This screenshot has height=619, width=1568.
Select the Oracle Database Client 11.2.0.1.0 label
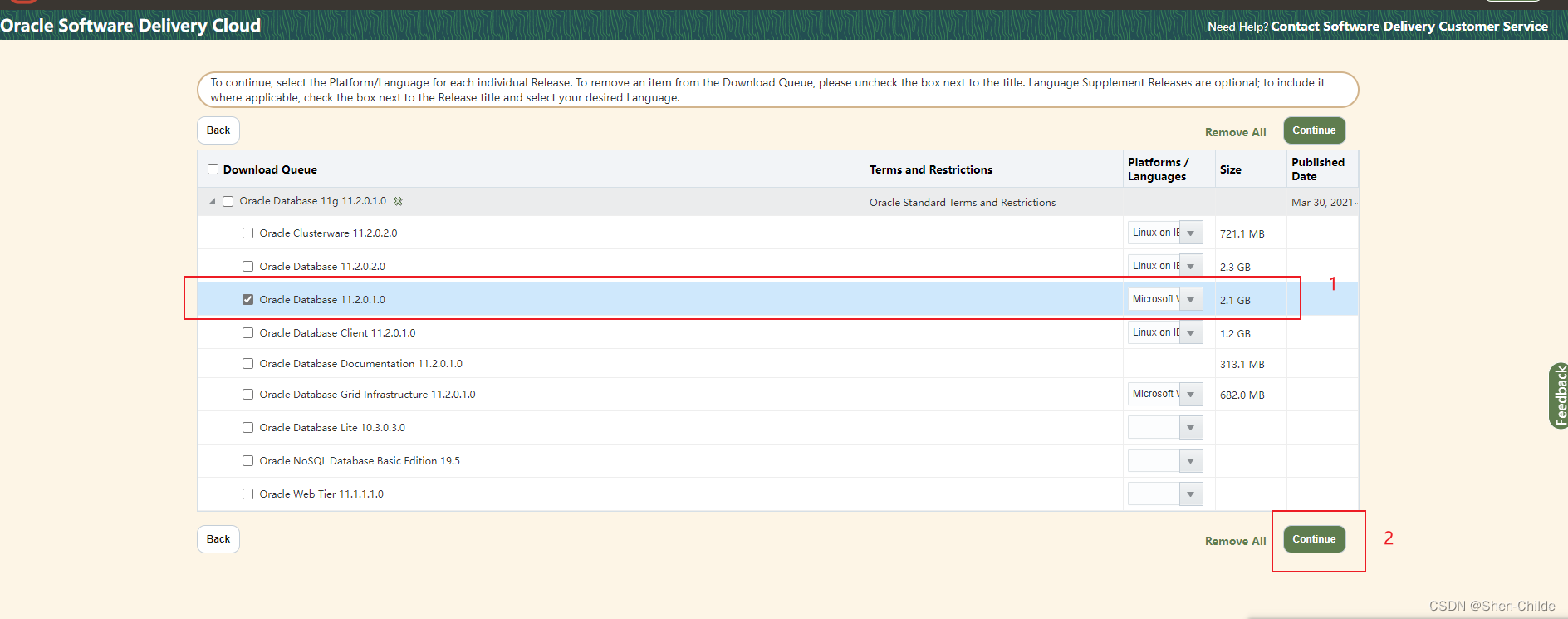click(x=337, y=333)
